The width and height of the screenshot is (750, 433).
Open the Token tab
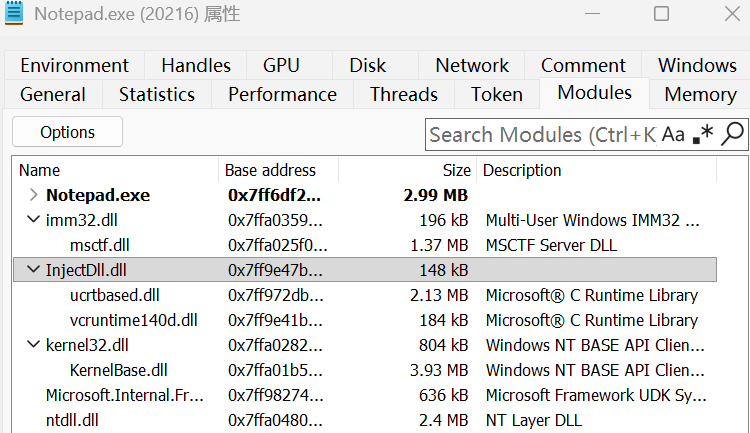click(x=497, y=95)
